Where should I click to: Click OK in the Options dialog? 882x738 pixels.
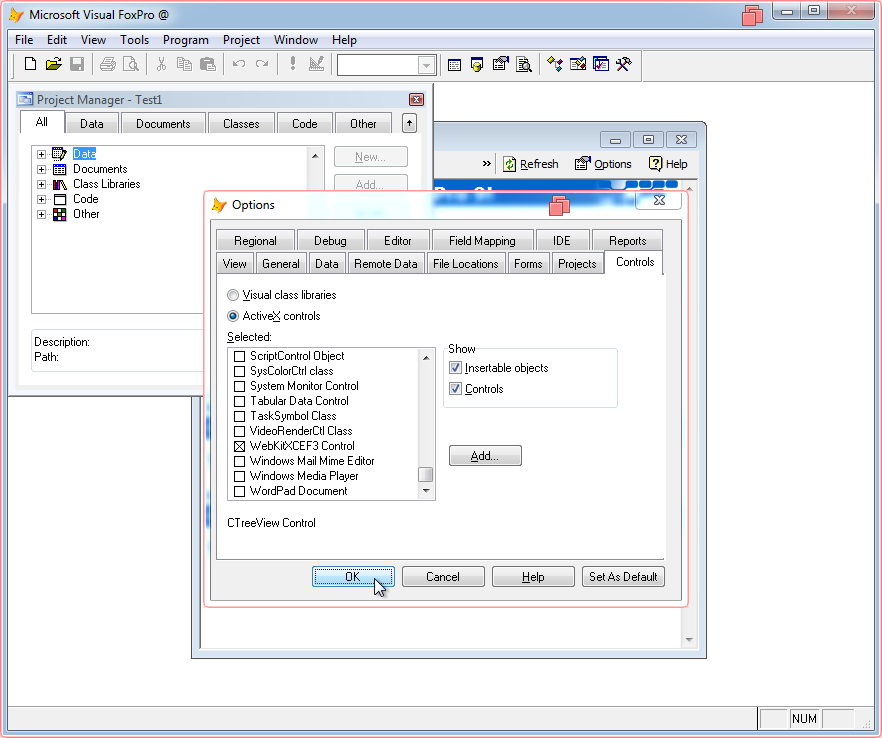[x=353, y=577]
